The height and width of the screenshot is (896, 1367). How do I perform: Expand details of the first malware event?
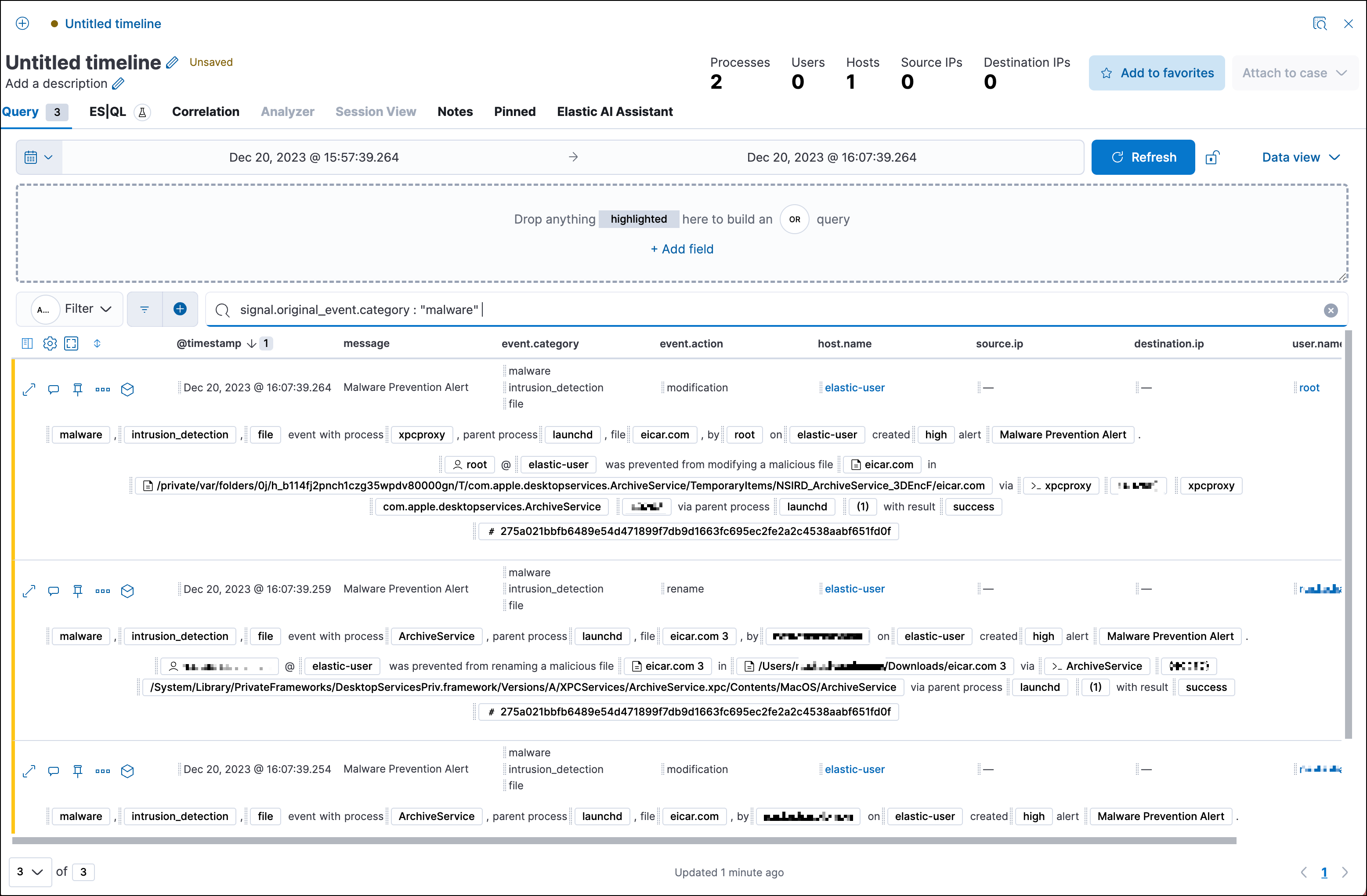pyautogui.click(x=29, y=390)
